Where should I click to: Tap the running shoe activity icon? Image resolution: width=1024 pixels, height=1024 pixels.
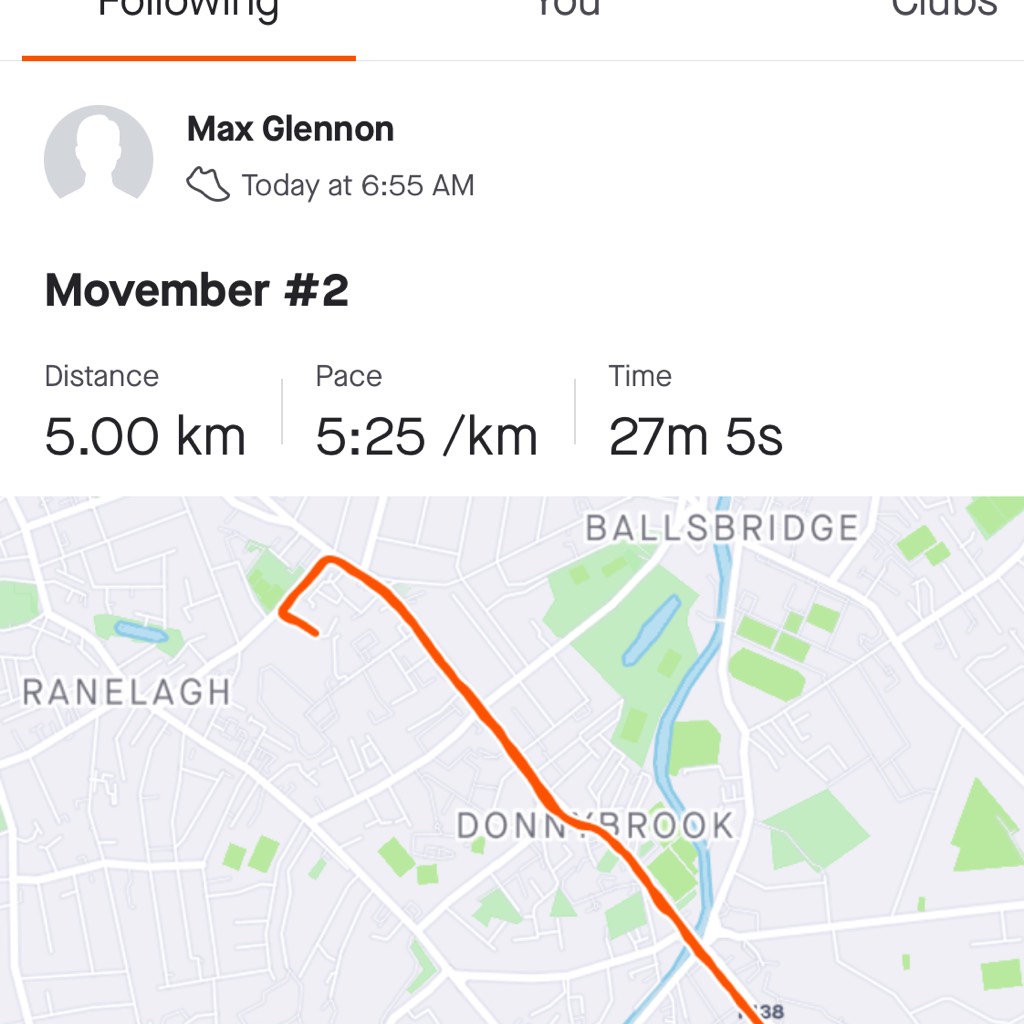point(208,185)
